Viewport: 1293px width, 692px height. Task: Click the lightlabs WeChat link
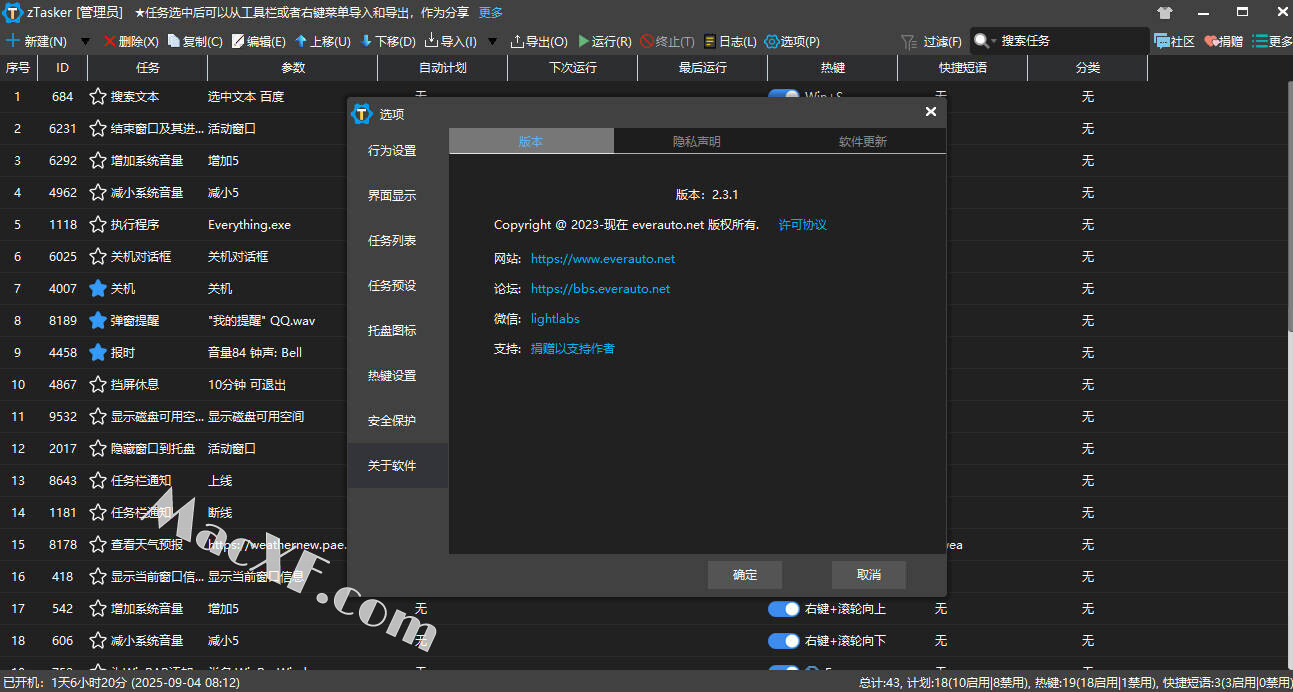tap(555, 319)
